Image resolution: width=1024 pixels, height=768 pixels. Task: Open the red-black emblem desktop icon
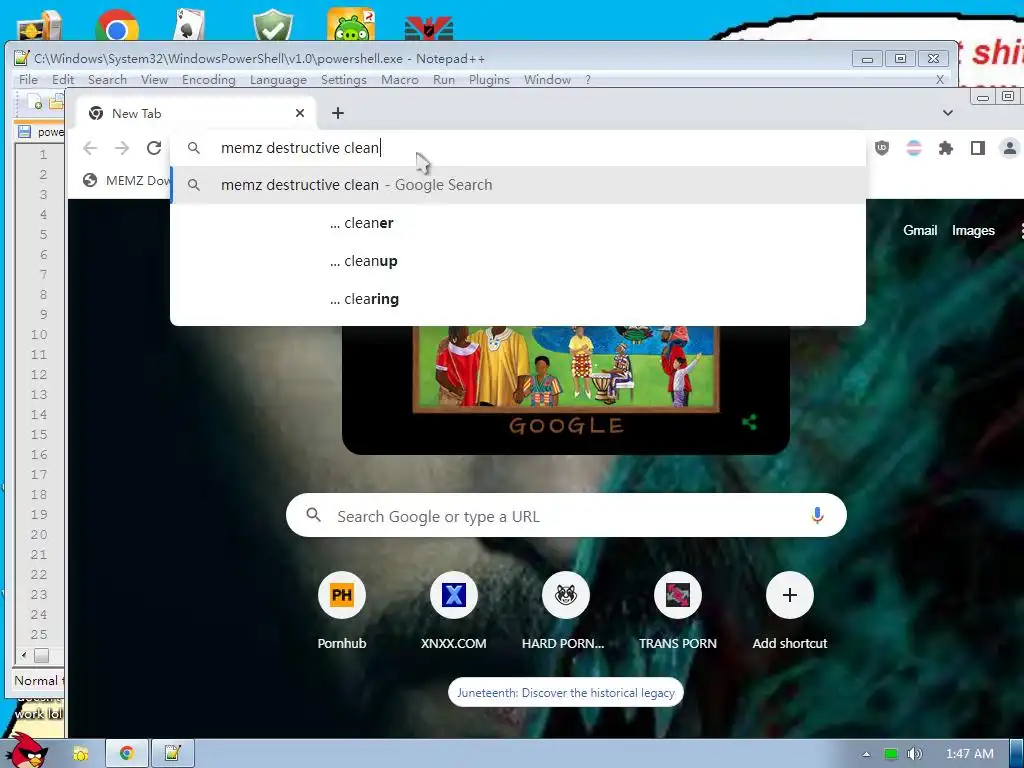point(429,27)
